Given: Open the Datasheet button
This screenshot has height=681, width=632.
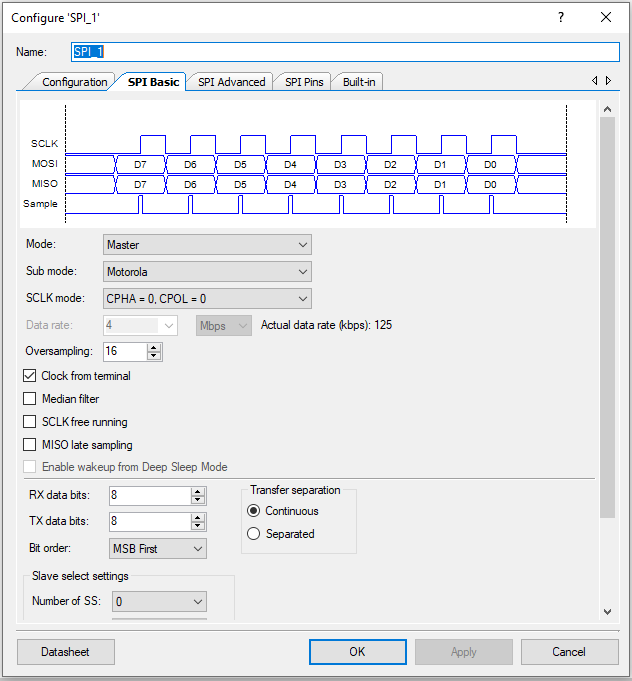Looking at the screenshot, I should pyautogui.click(x=66, y=652).
